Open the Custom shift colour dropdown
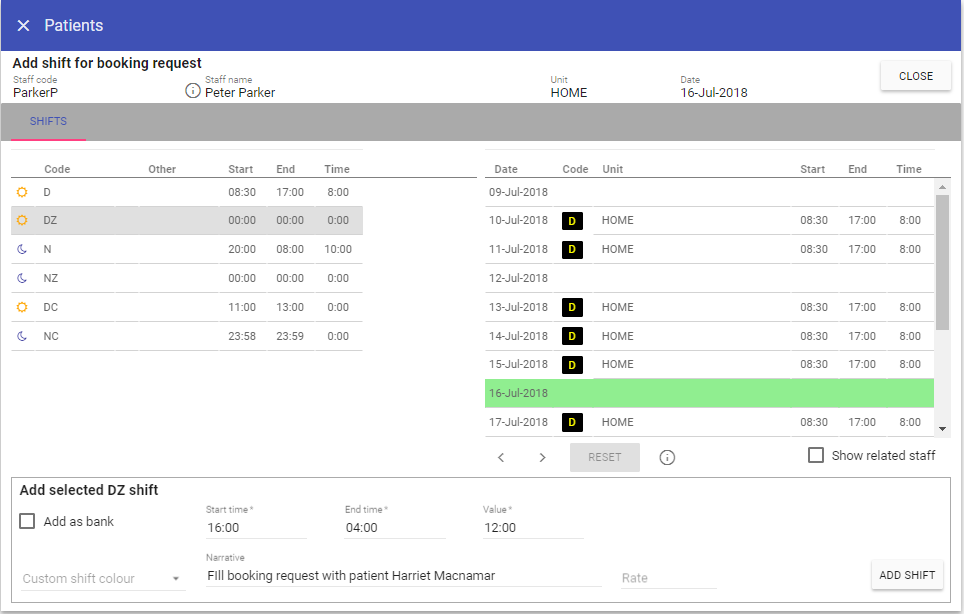964x614 pixels. tap(102, 578)
